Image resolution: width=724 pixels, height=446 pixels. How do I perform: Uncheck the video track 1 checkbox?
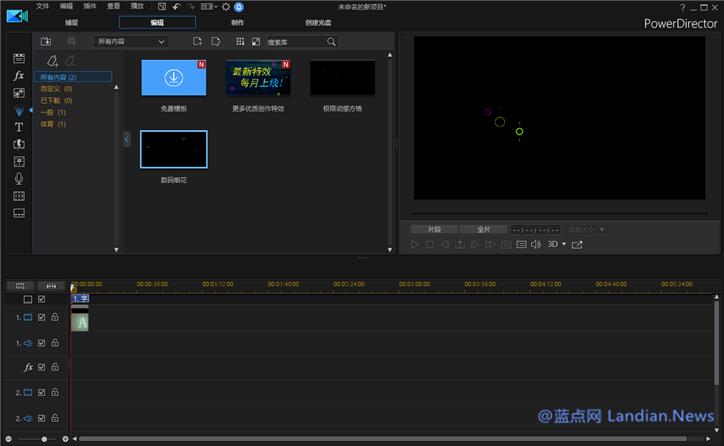pyautogui.click(x=42, y=317)
